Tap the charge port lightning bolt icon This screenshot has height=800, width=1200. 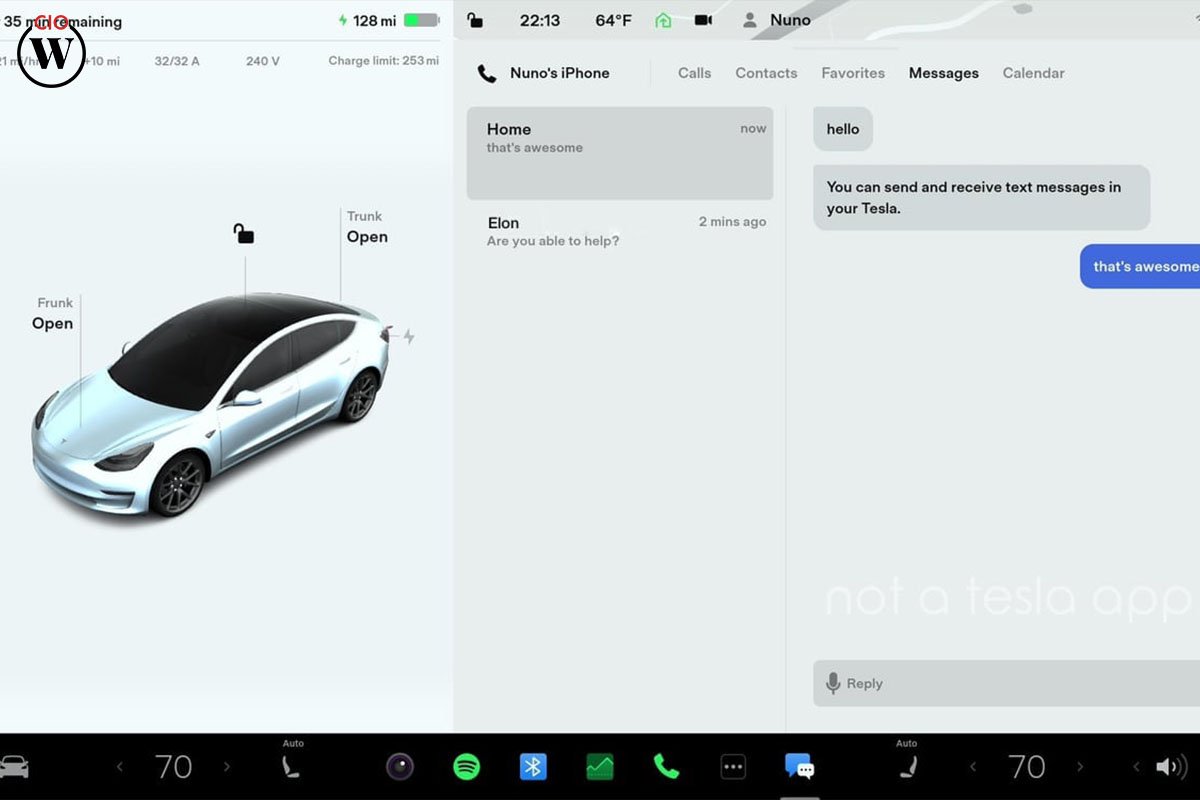(x=408, y=336)
